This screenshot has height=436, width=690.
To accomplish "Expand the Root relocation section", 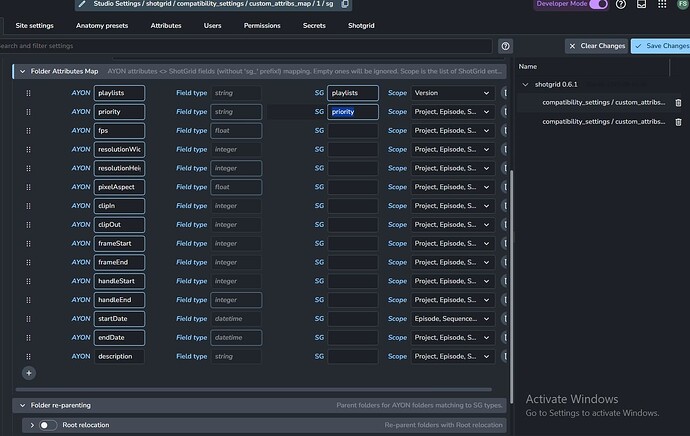I will [x=32, y=425].
